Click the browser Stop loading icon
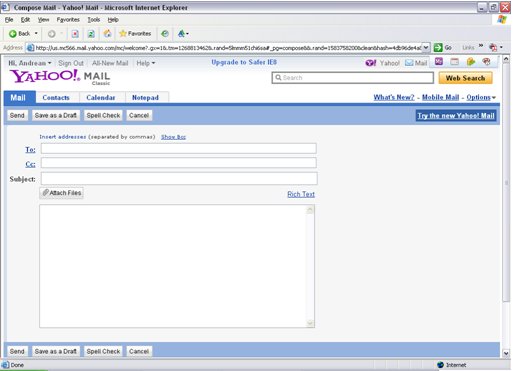The width and height of the screenshot is (513, 371). coord(75,34)
